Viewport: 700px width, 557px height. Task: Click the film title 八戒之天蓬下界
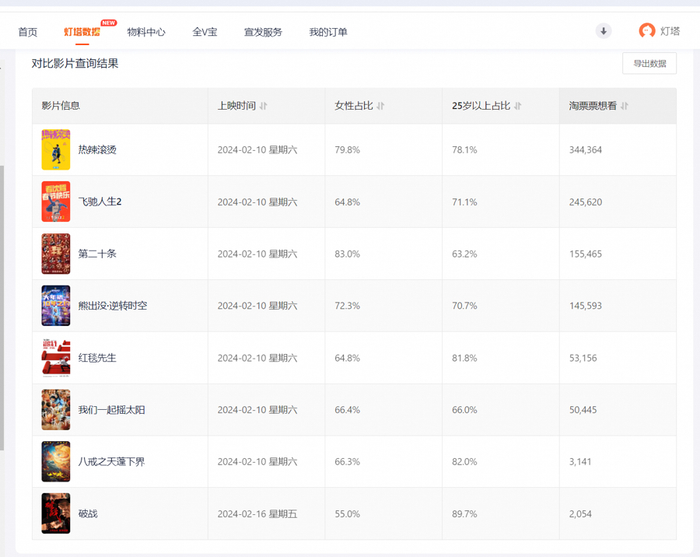[x=112, y=461]
